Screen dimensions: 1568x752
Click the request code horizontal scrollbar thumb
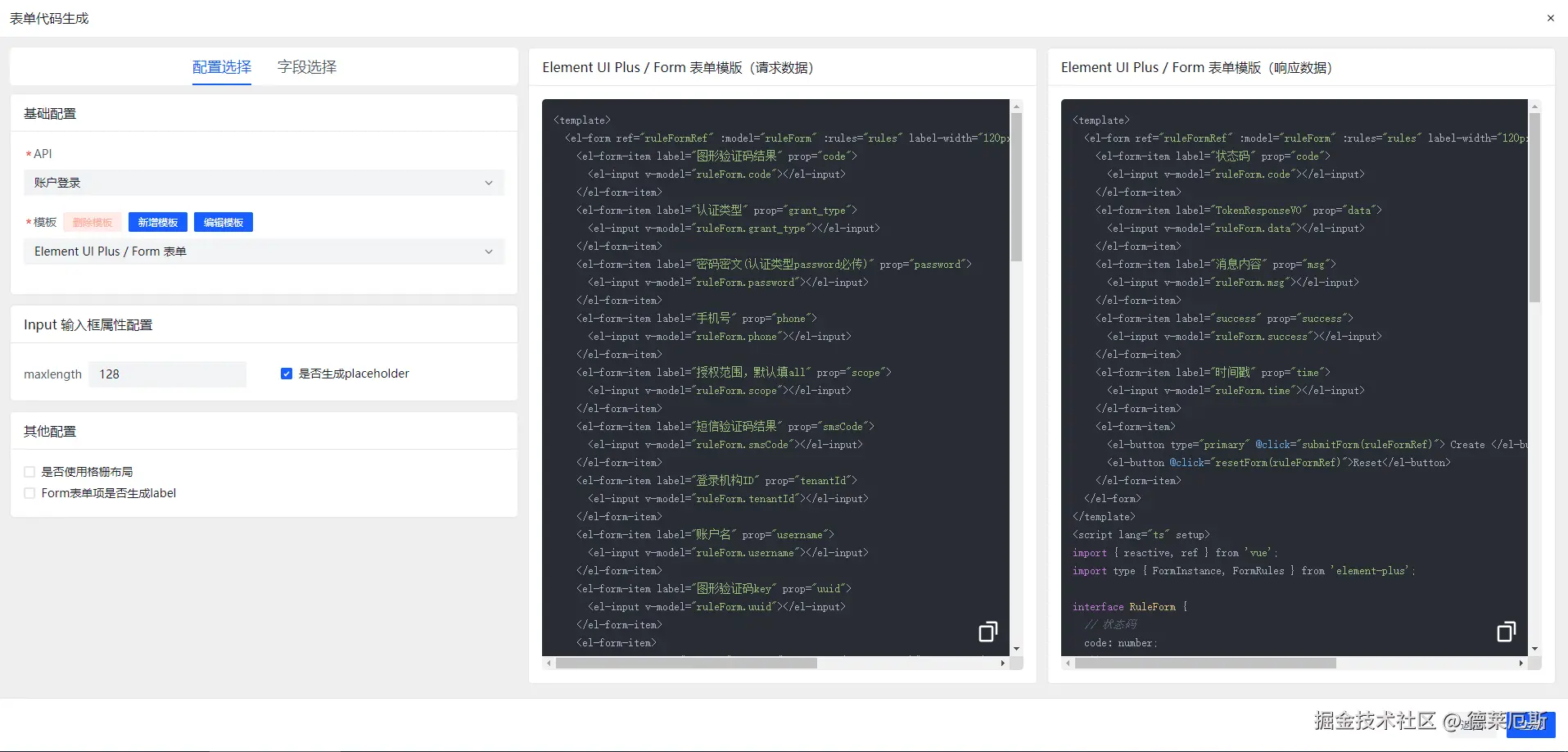(686, 664)
